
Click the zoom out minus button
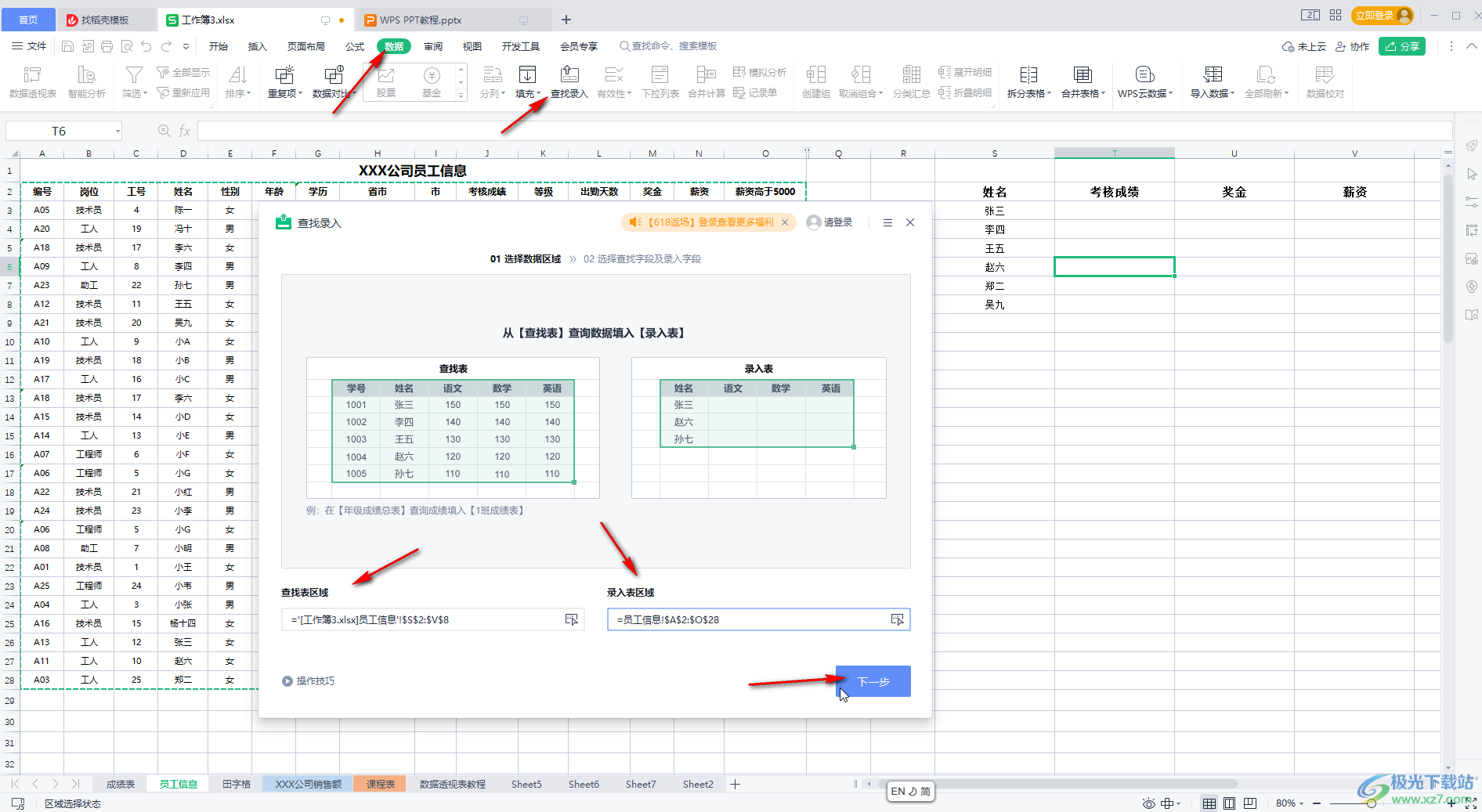(x=1317, y=803)
